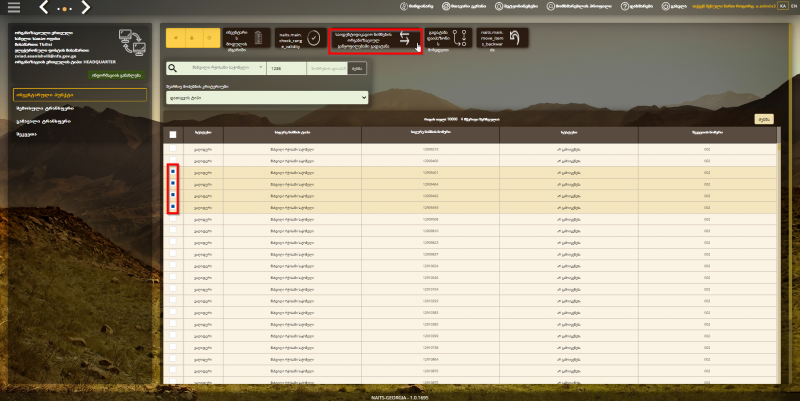Expand the wide dropdown below search bar
The image size is (800, 401).
tap(267, 97)
